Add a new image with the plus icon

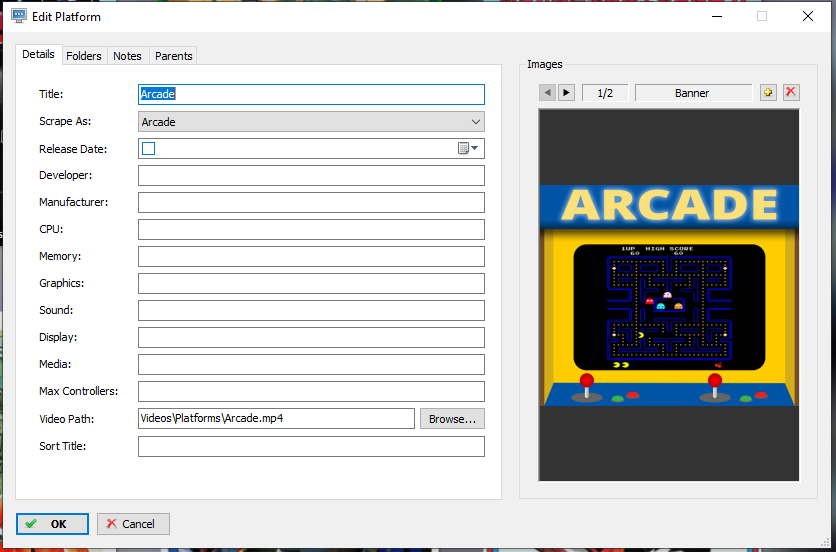pyautogui.click(x=768, y=93)
